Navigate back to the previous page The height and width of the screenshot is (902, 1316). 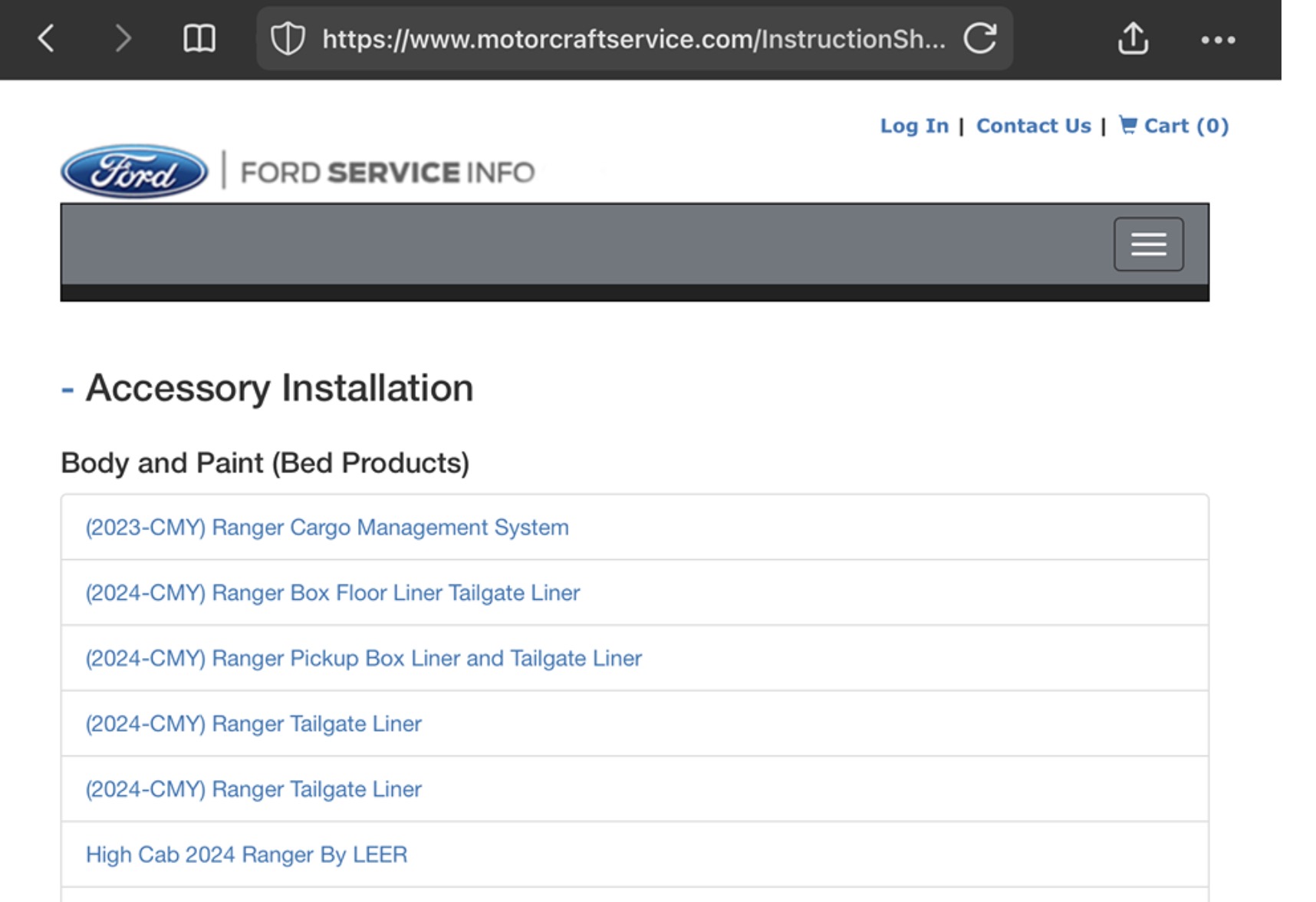click(x=46, y=38)
